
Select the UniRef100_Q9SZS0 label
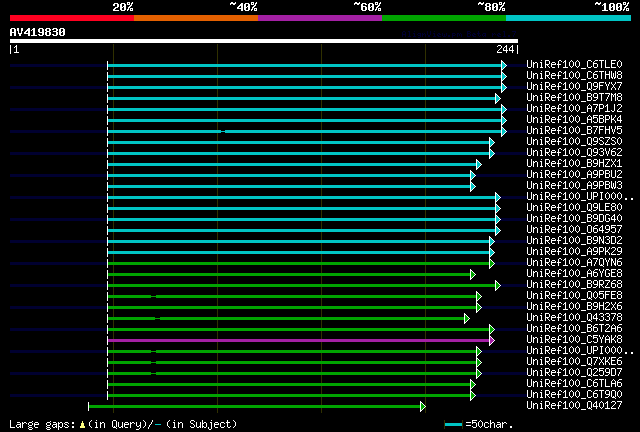574,142
